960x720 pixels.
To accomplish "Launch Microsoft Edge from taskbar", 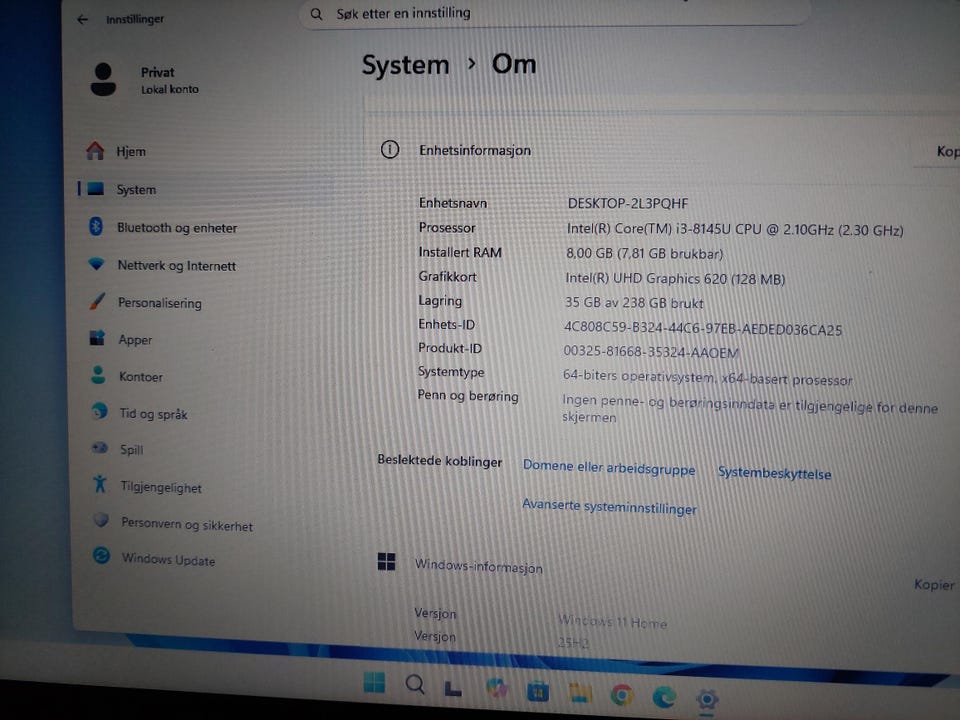I will pyautogui.click(x=664, y=697).
